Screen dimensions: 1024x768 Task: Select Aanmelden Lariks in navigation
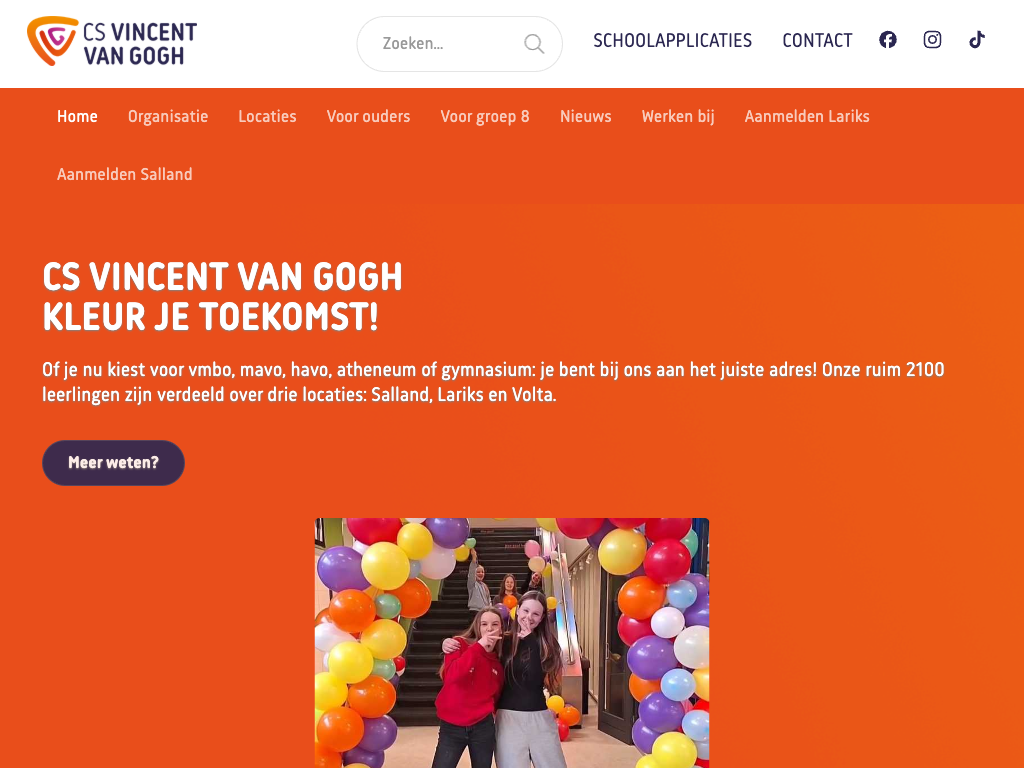click(807, 116)
